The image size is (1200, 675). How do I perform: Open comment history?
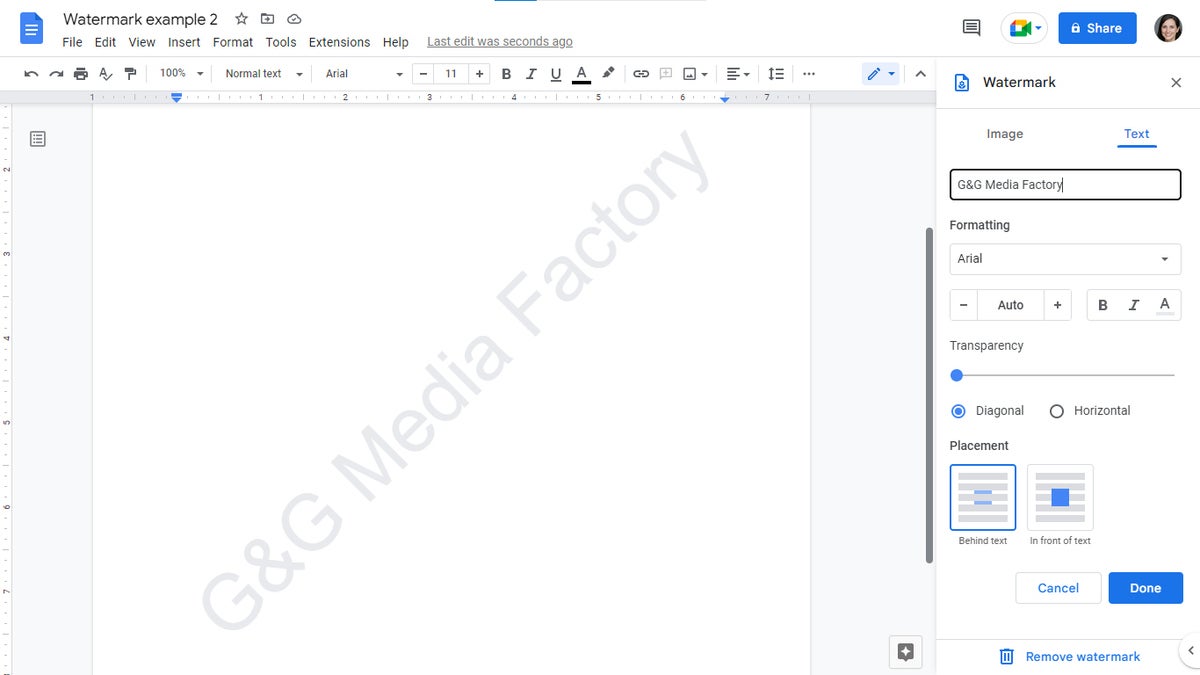point(971,28)
